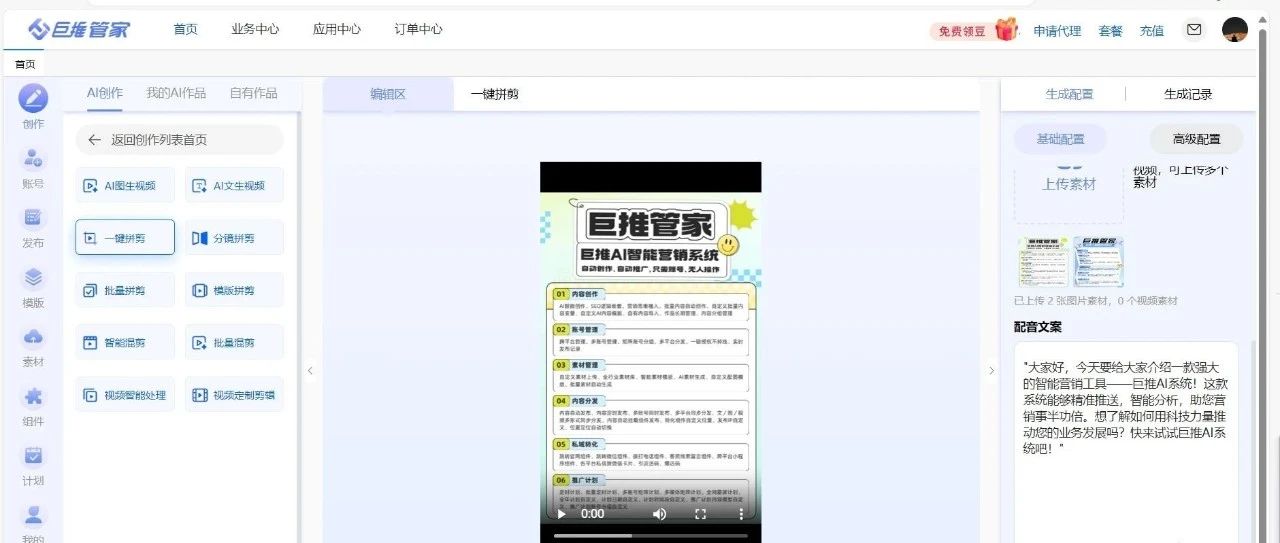Select the 一键拼剪 tool button
The image size is (1280, 543).
tap(125, 238)
